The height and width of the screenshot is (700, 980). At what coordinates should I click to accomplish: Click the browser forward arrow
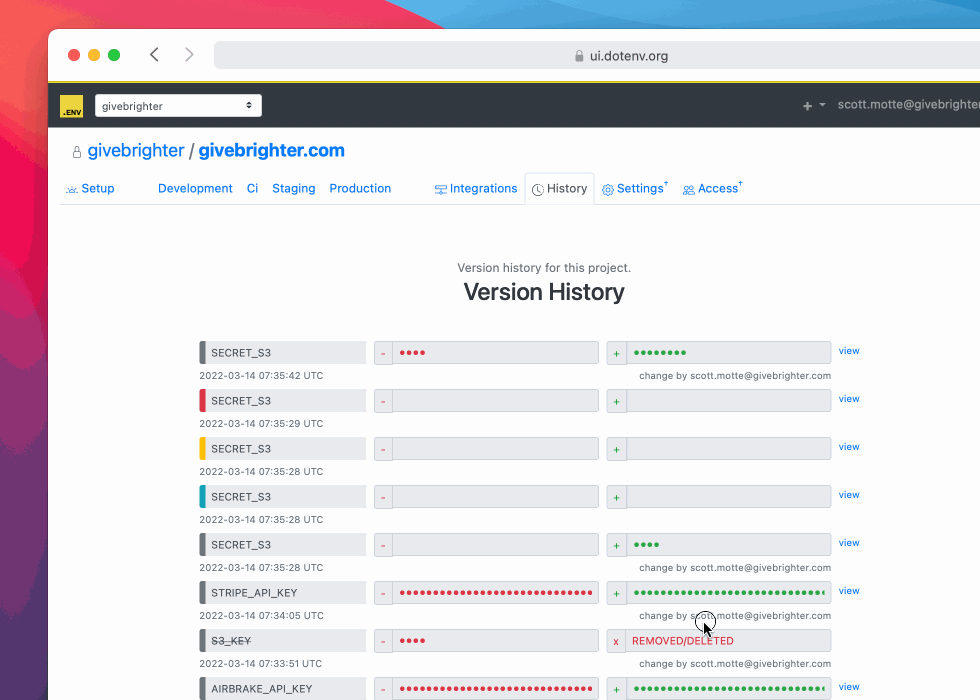(189, 55)
